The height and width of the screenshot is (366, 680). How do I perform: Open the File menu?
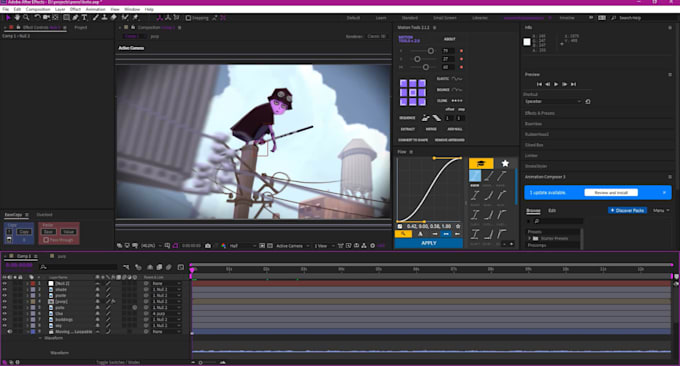point(6,9)
